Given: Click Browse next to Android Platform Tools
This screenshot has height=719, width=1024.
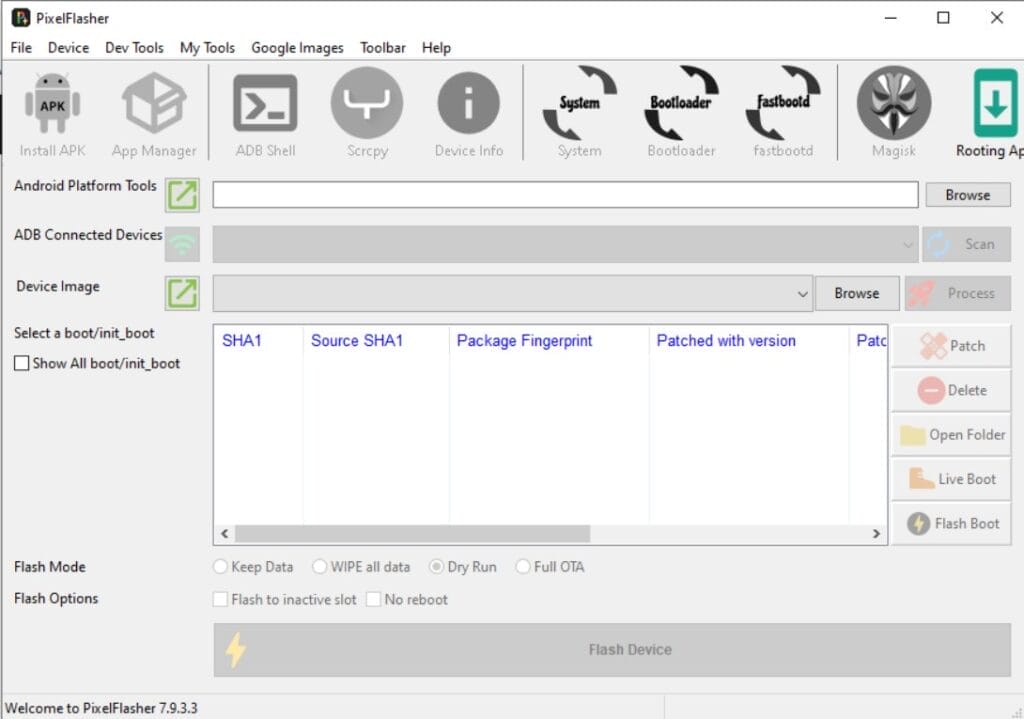Looking at the screenshot, I should [x=967, y=194].
